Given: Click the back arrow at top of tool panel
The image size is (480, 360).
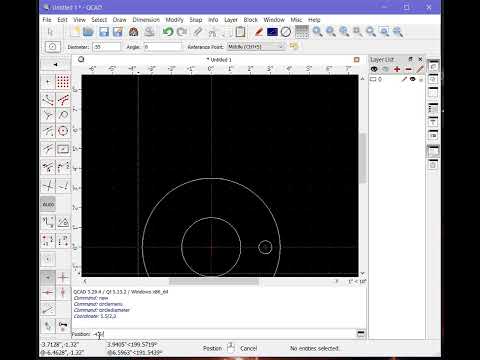Looking at the screenshot, I should (x=55, y=64).
